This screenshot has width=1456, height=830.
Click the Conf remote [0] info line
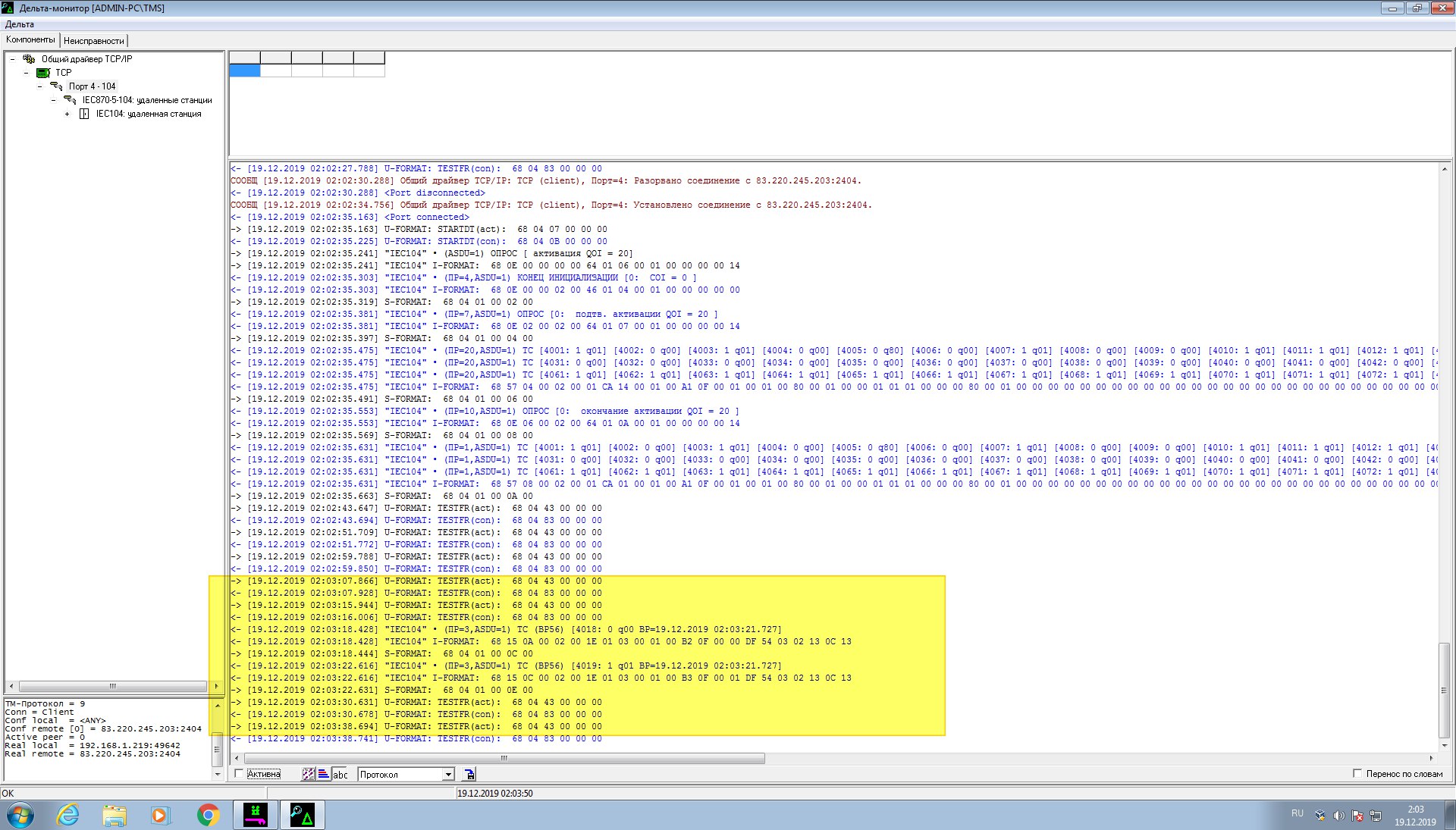click(103, 728)
